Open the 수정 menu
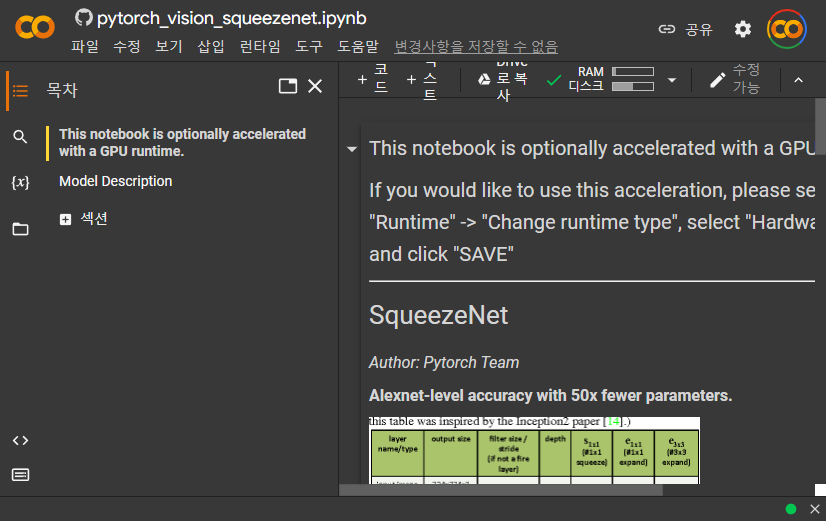Viewport: 826px width, 521px height. 126,46
